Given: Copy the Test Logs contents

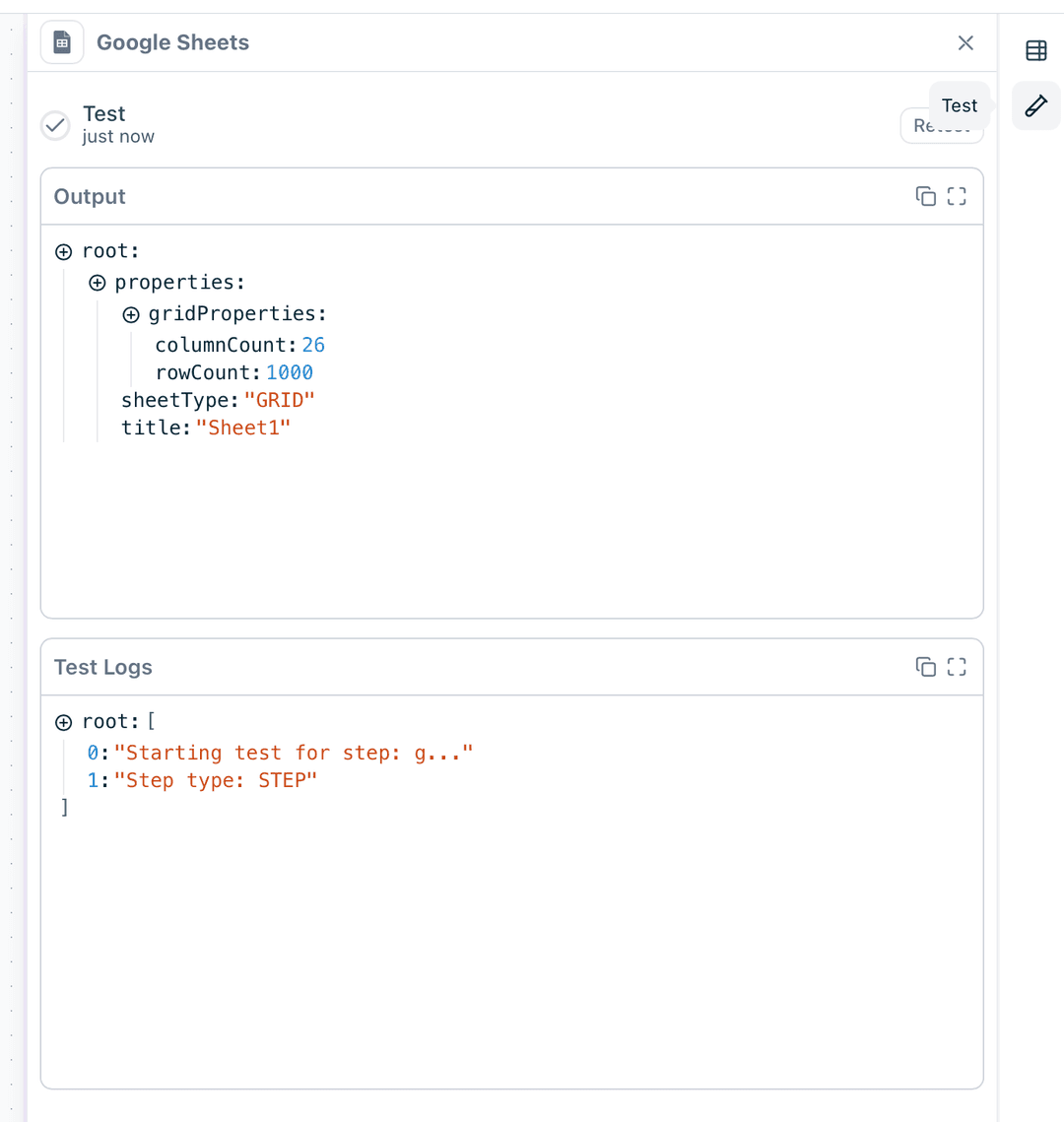Looking at the screenshot, I should click(x=925, y=667).
